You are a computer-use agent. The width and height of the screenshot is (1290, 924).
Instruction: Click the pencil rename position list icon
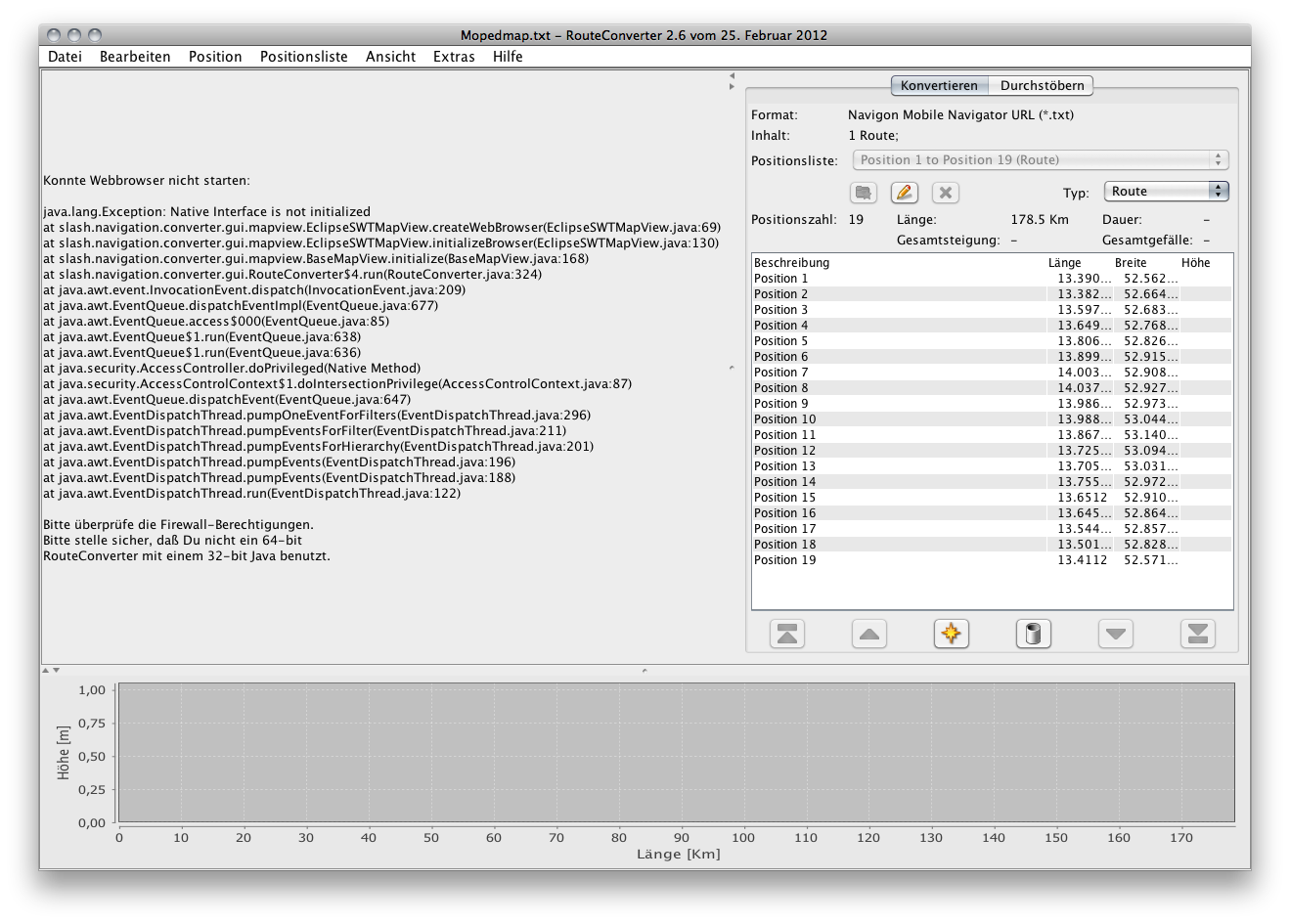pos(905,193)
